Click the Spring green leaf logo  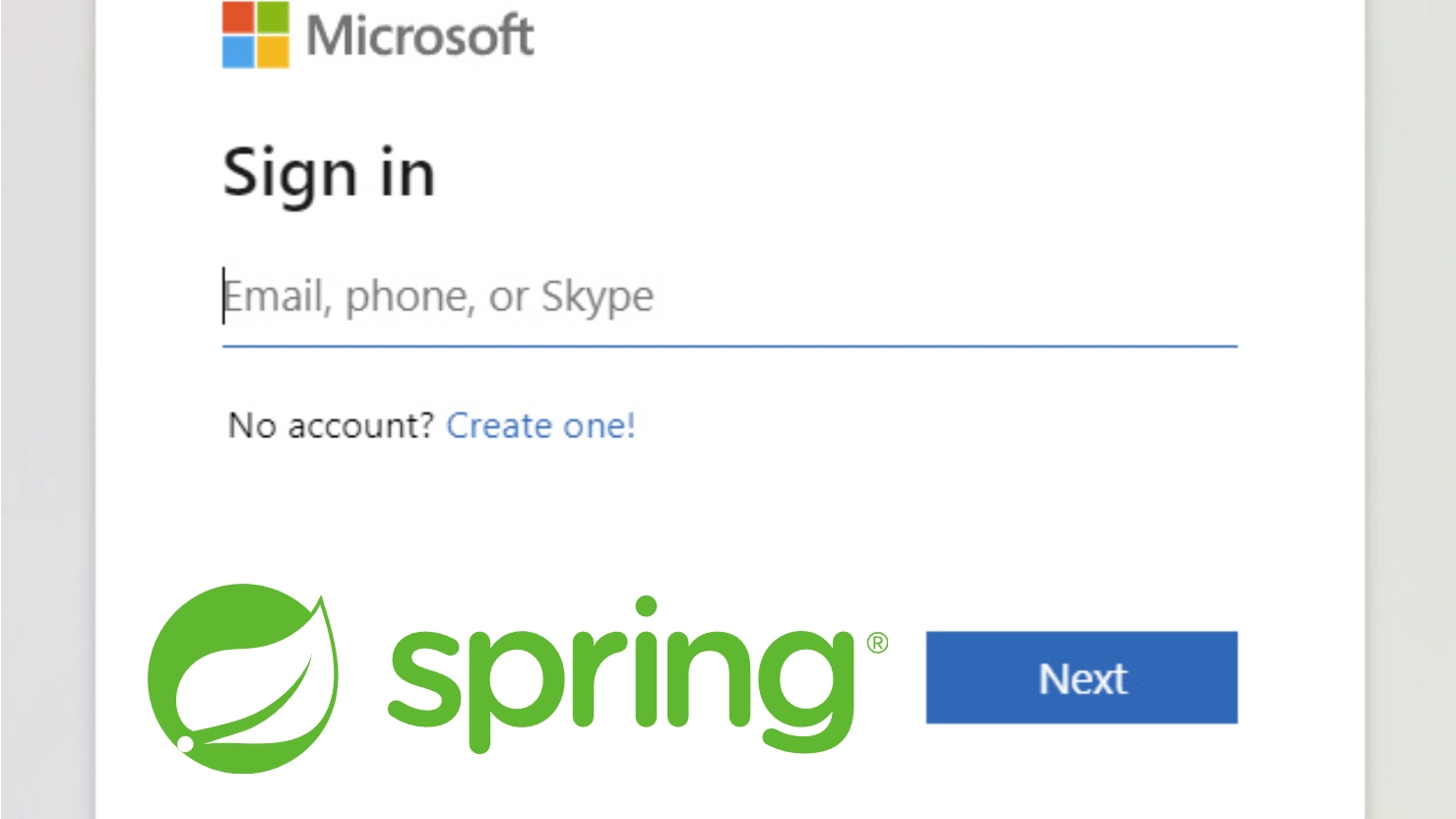pyautogui.click(x=243, y=678)
